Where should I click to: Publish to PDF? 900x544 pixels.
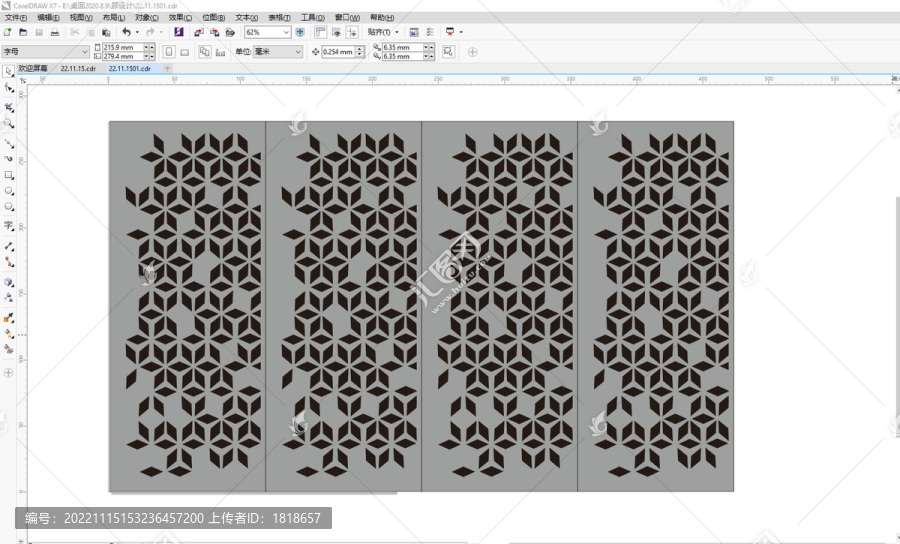click(230, 32)
